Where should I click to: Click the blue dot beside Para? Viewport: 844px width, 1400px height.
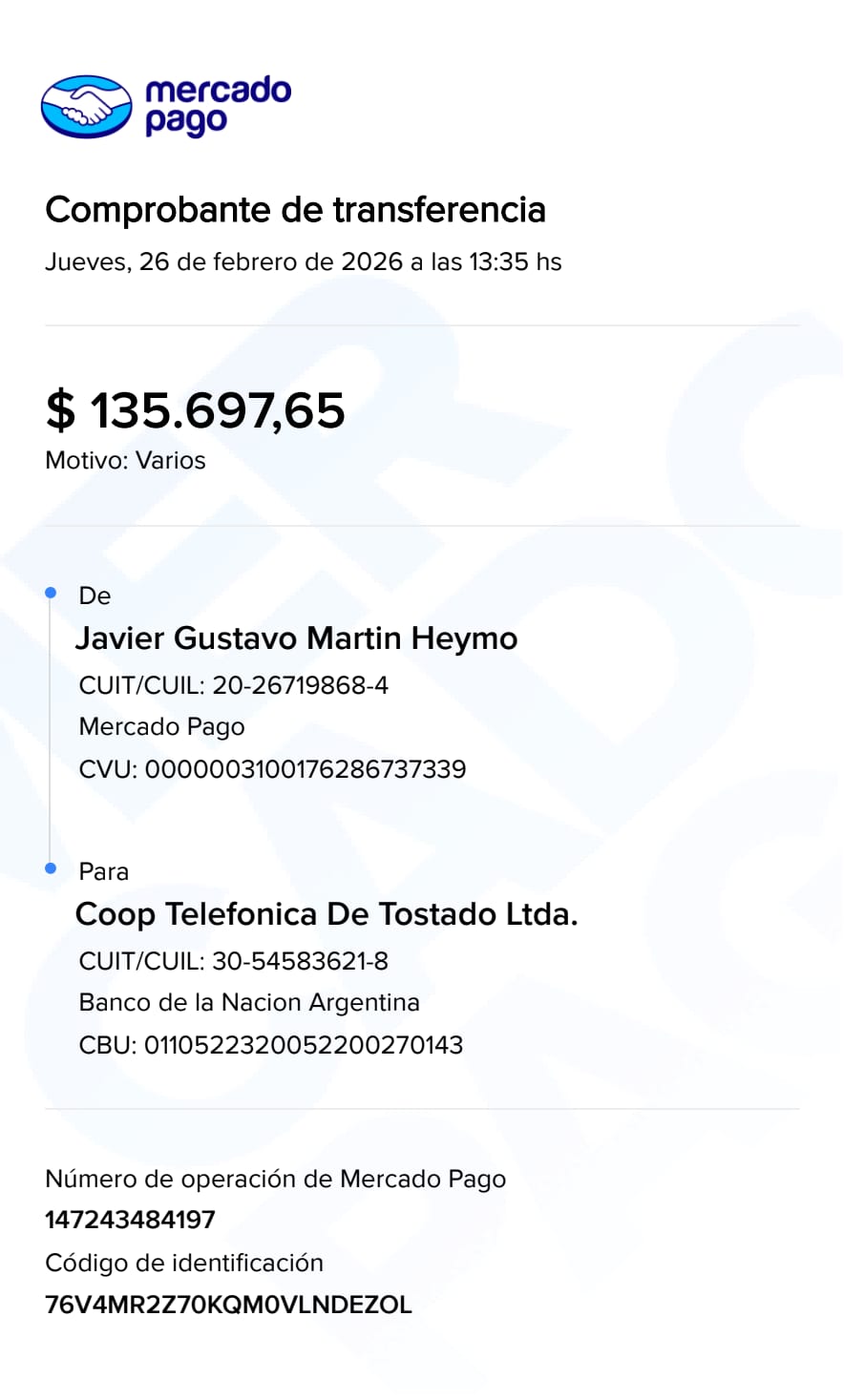(x=52, y=868)
